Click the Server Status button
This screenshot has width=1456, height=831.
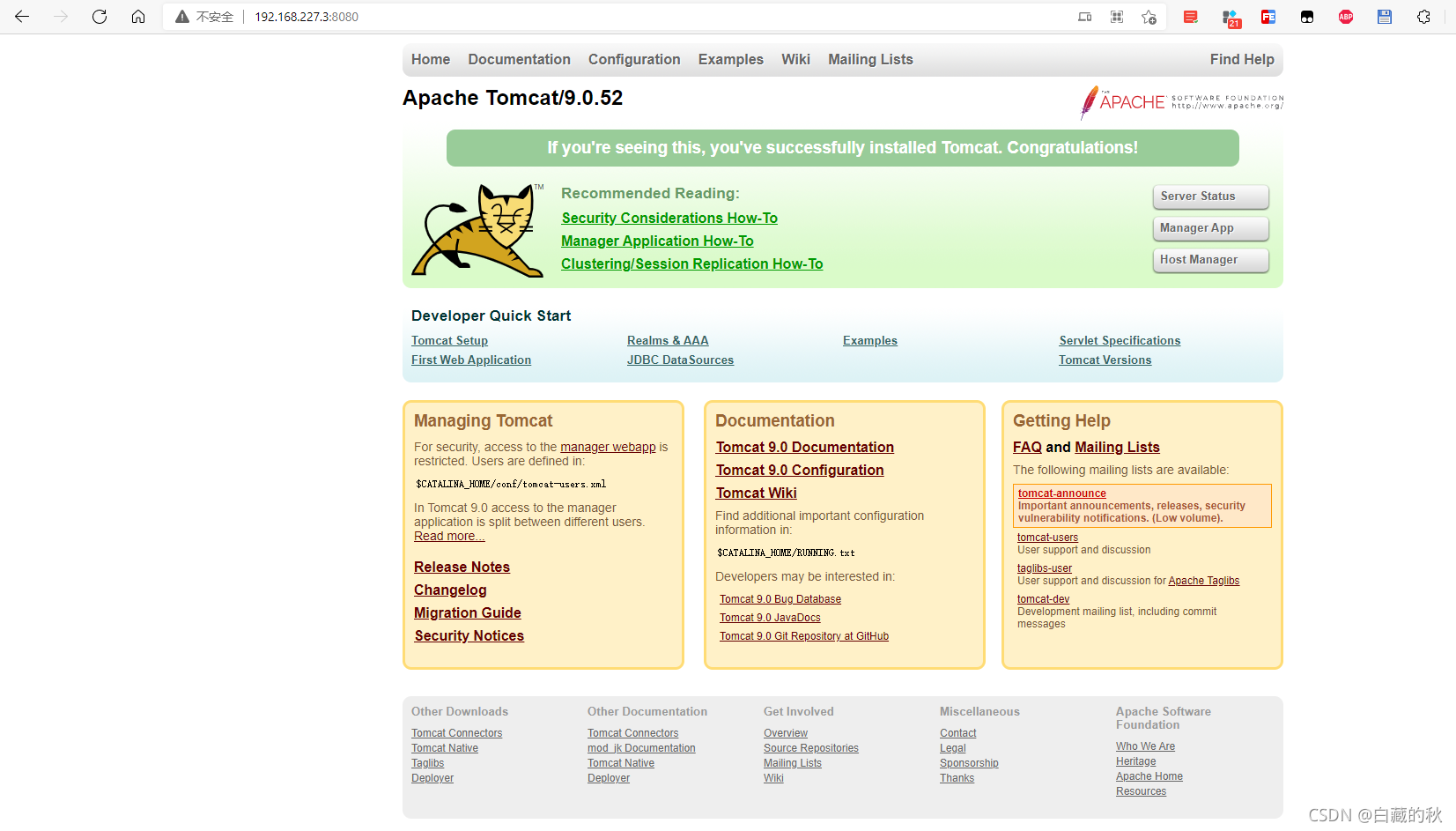click(x=1210, y=197)
